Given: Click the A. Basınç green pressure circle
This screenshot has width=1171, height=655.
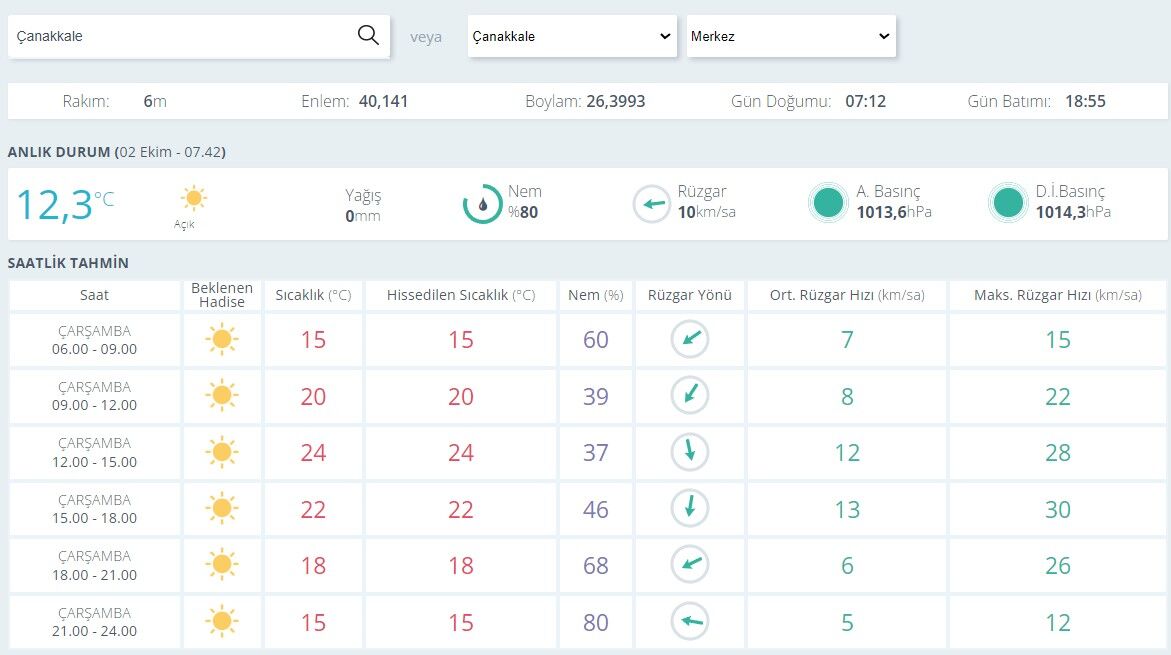Looking at the screenshot, I should (x=828, y=203).
